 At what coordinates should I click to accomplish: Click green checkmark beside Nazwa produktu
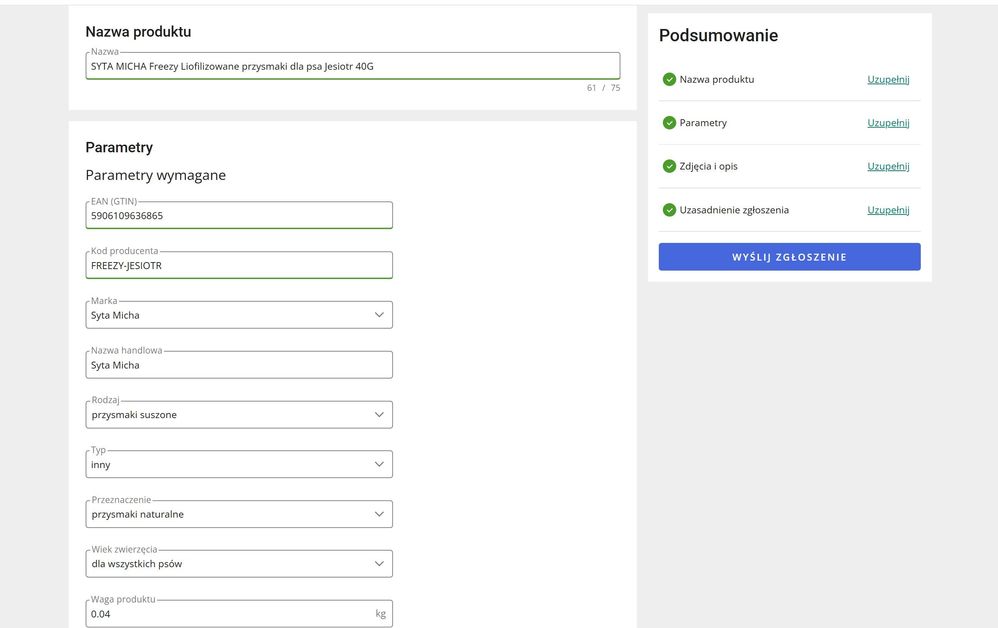669,79
